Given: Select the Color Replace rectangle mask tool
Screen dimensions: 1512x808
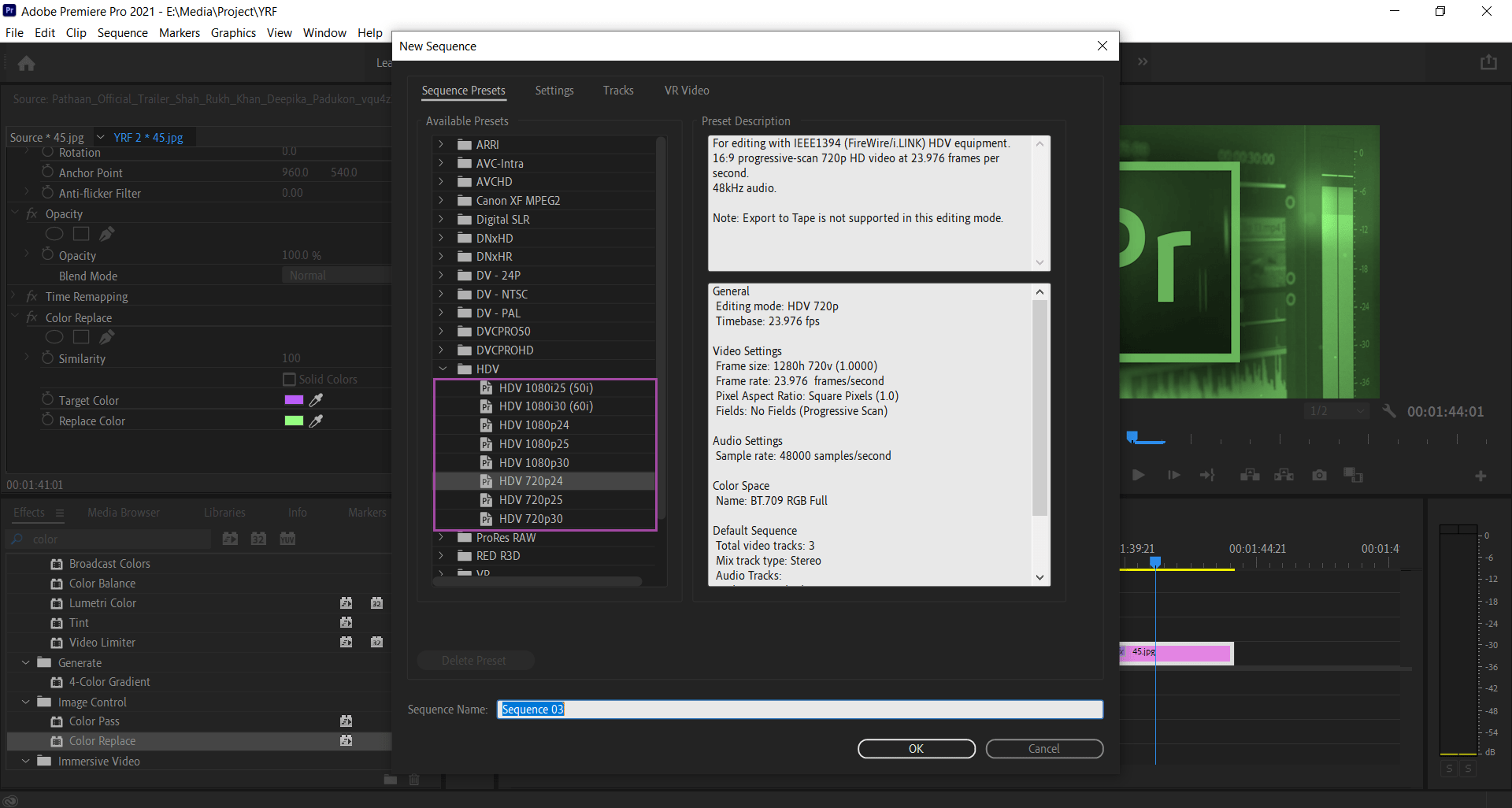Looking at the screenshot, I should tap(81, 337).
